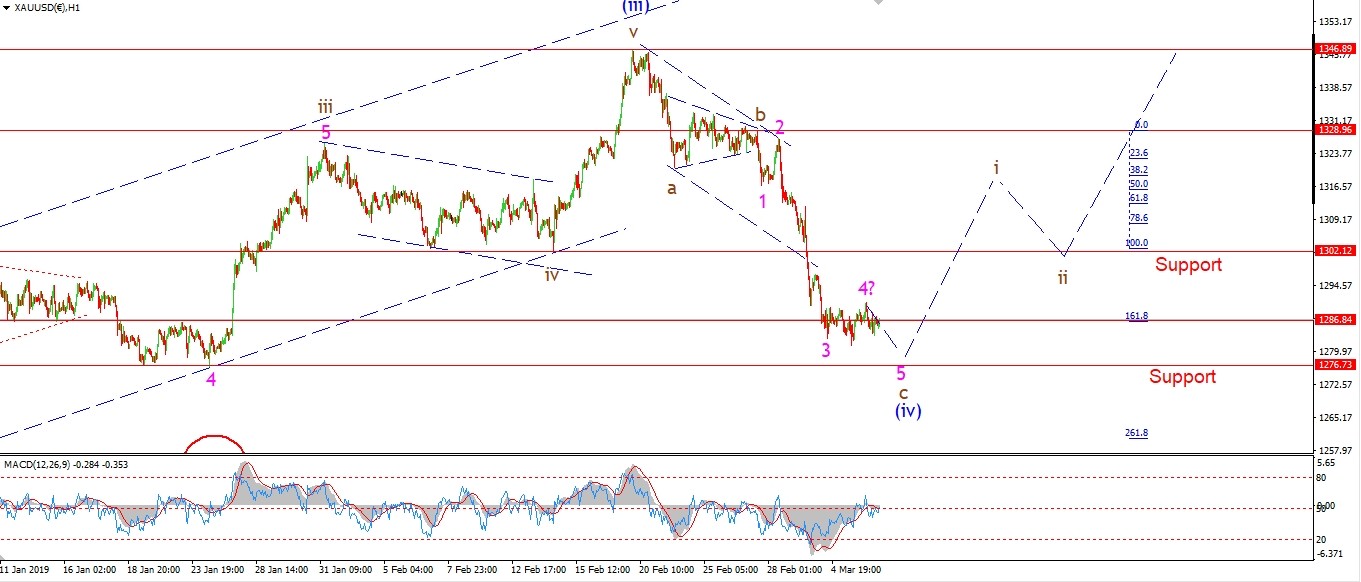The height and width of the screenshot is (582, 1361).
Task: Select the 61.8 Fibonacci retracement level
Action: click(x=1138, y=199)
